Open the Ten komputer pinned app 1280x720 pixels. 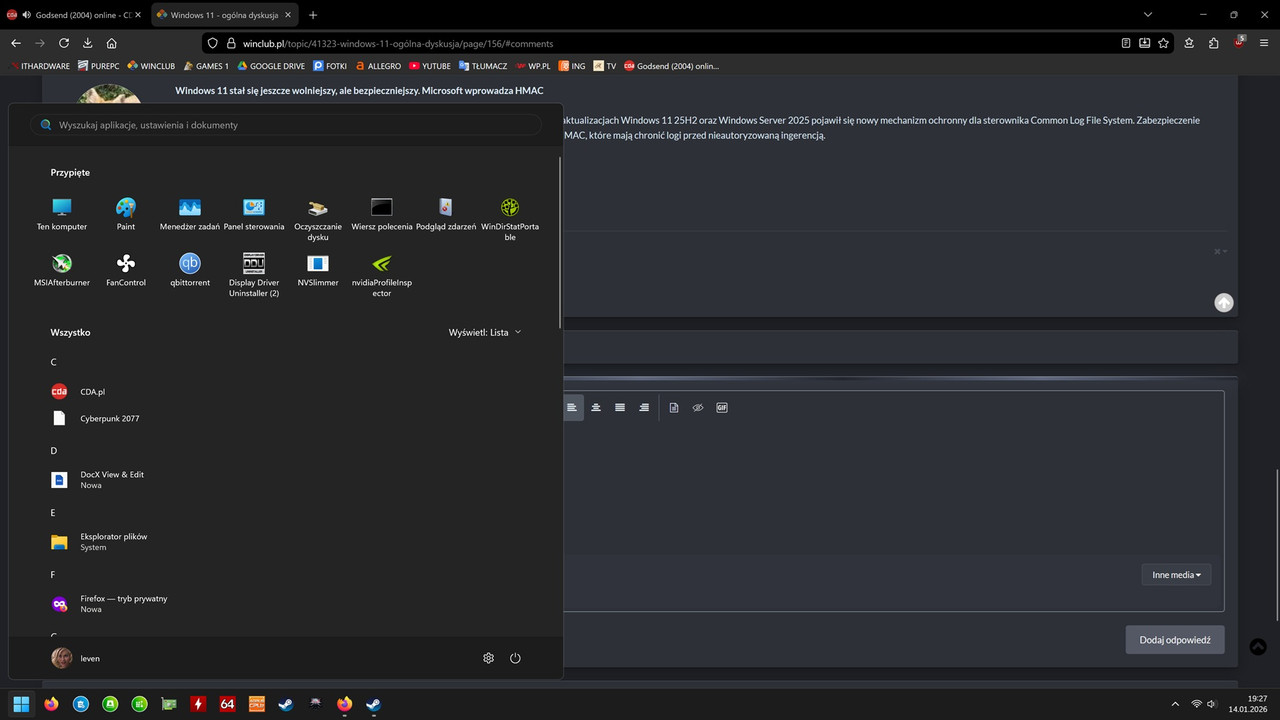coord(62,214)
